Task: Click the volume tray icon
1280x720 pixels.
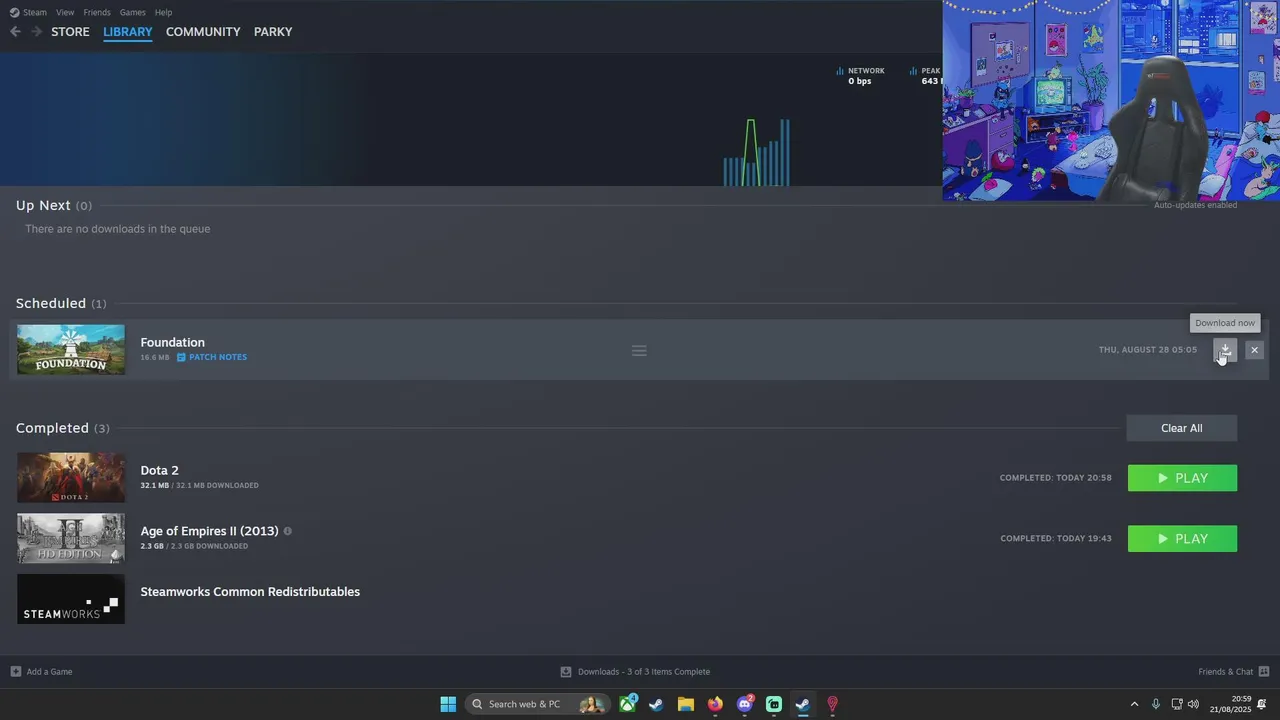Action: coord(1193,704)
